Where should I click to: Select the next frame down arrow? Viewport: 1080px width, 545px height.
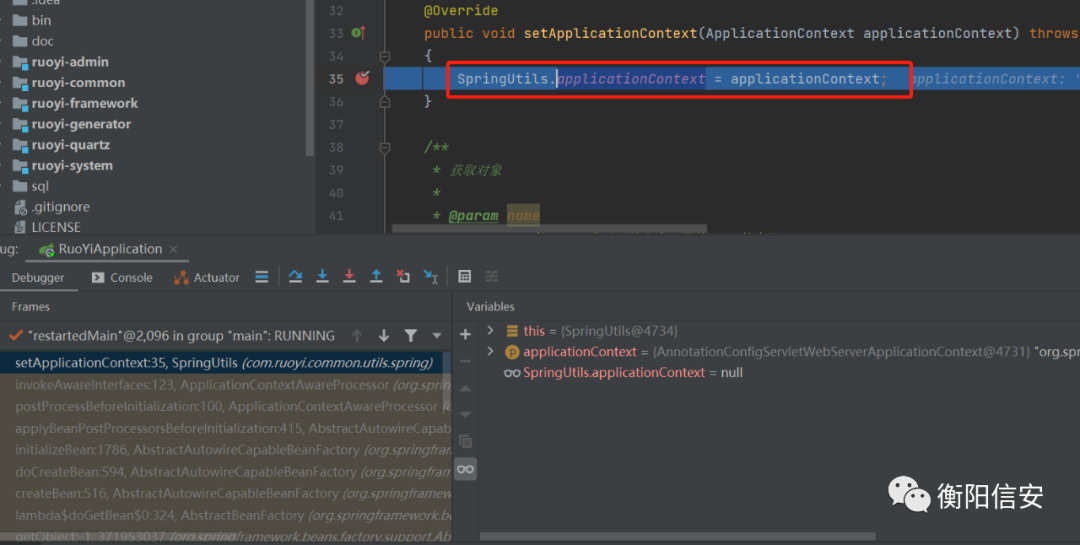(384, 336)
